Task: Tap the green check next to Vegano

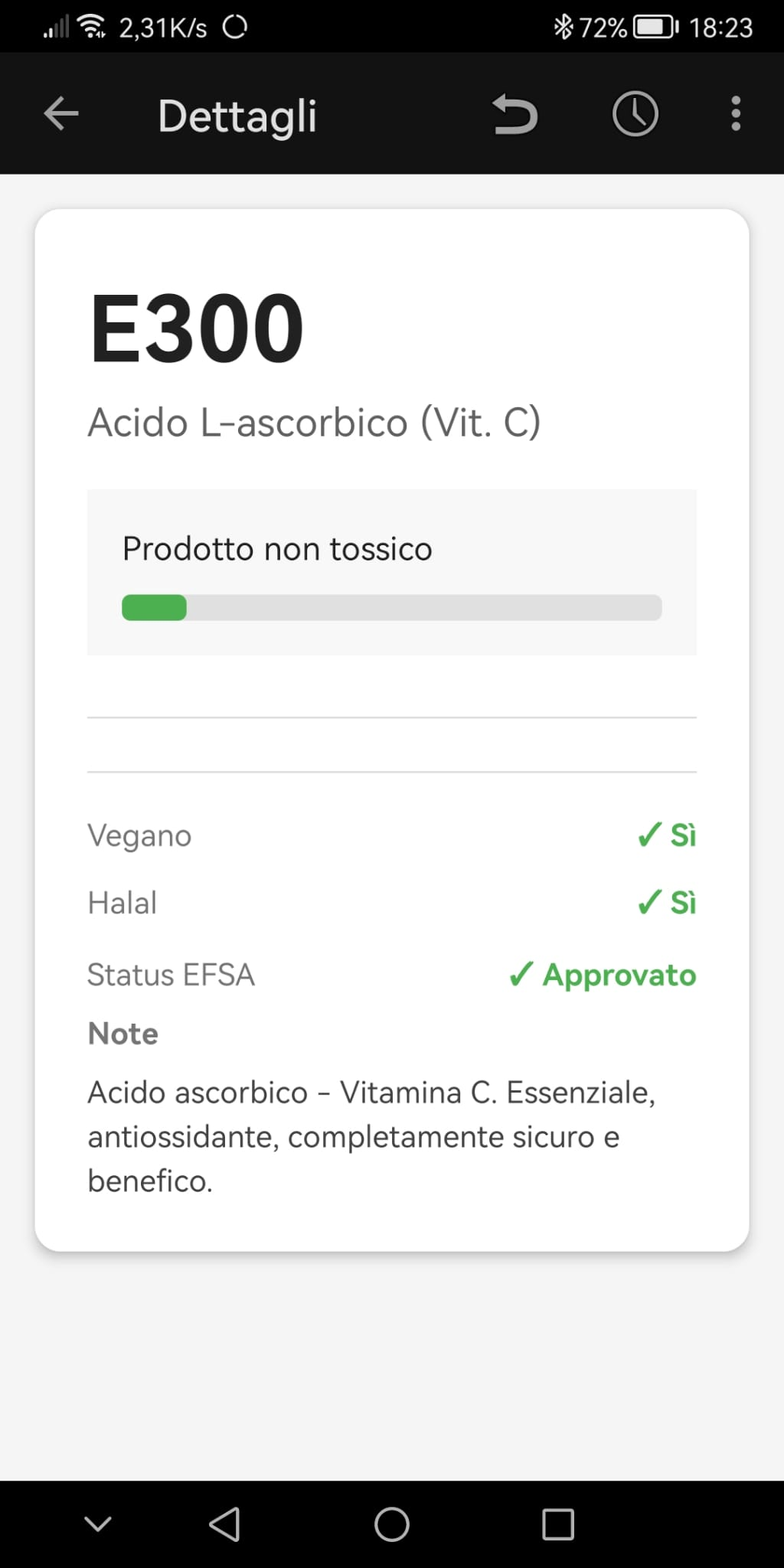Action: click(x=648, y=835)
